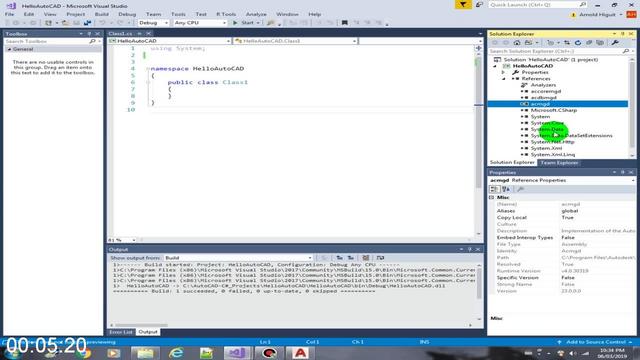The width and height of the screenshot is (640, 360).
Task: Select the Analyzers tree item
Action: click(543, 85)
